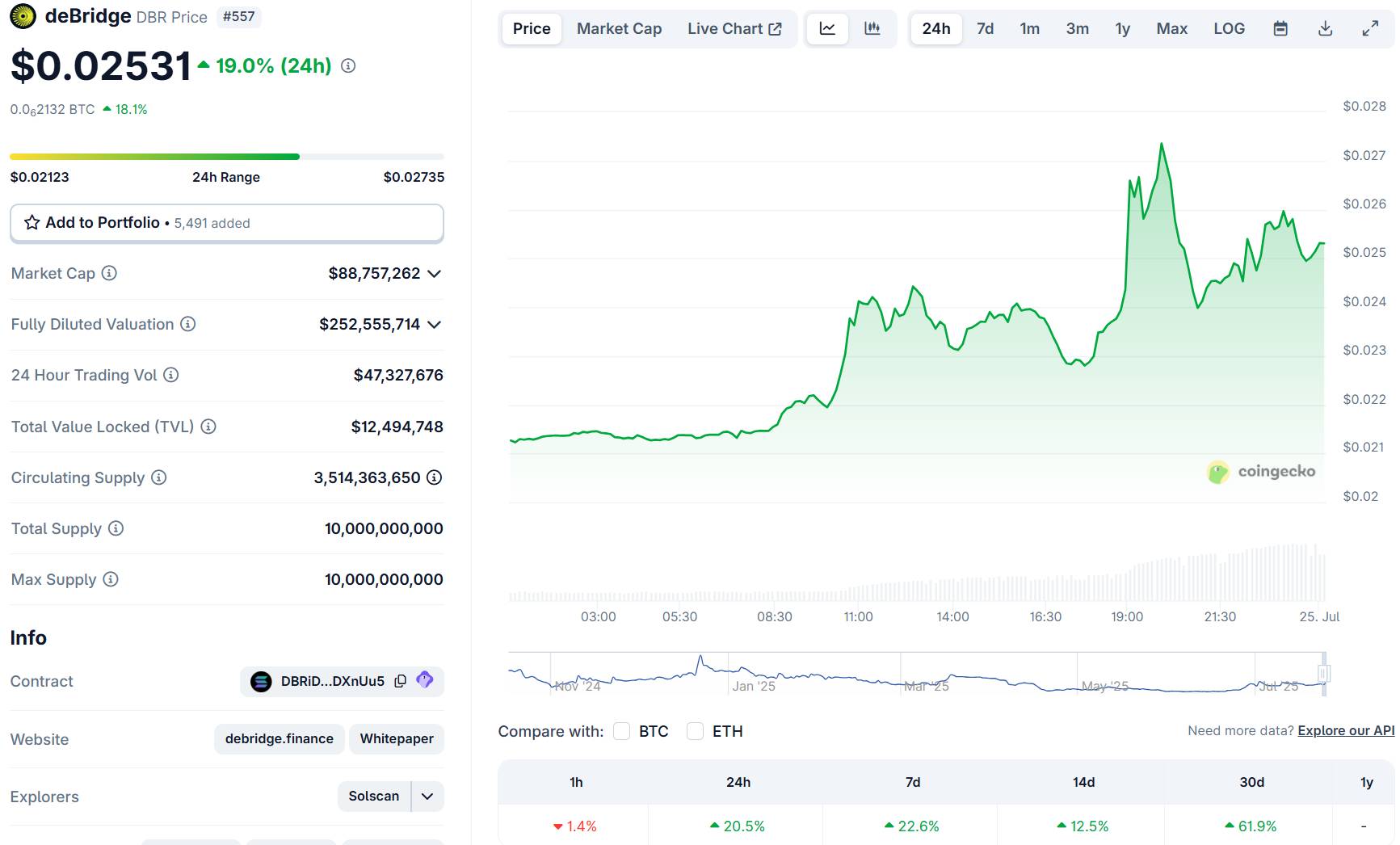Select the Price tab

pyautogui.click(x=532, y=28)
